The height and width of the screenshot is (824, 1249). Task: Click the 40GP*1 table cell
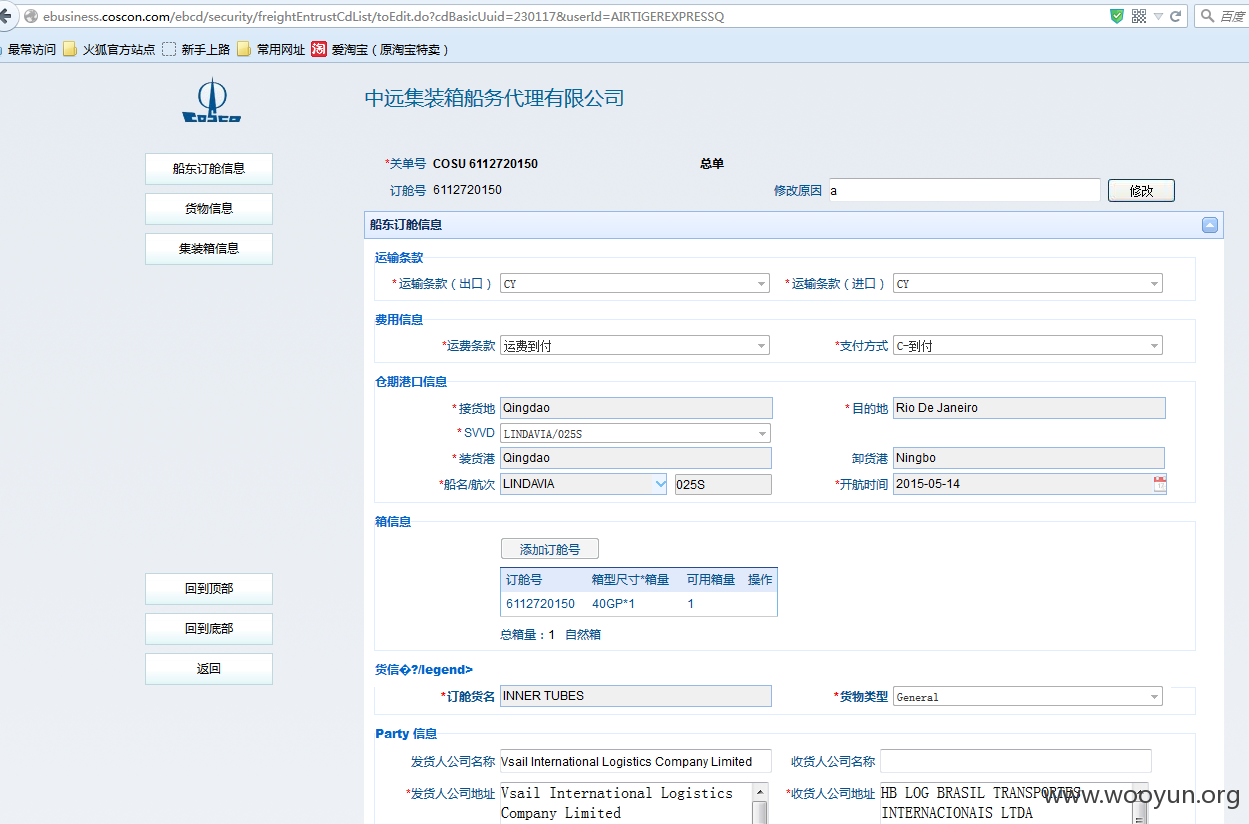[613, 604]
